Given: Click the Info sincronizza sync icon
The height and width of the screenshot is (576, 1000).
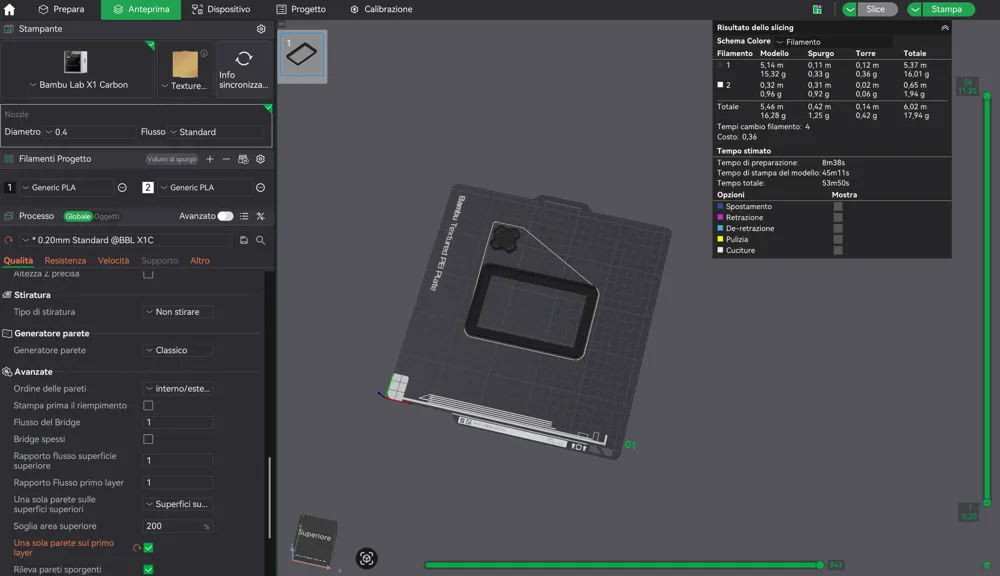Looking at the screenshot, I should [x=244, y=59].
